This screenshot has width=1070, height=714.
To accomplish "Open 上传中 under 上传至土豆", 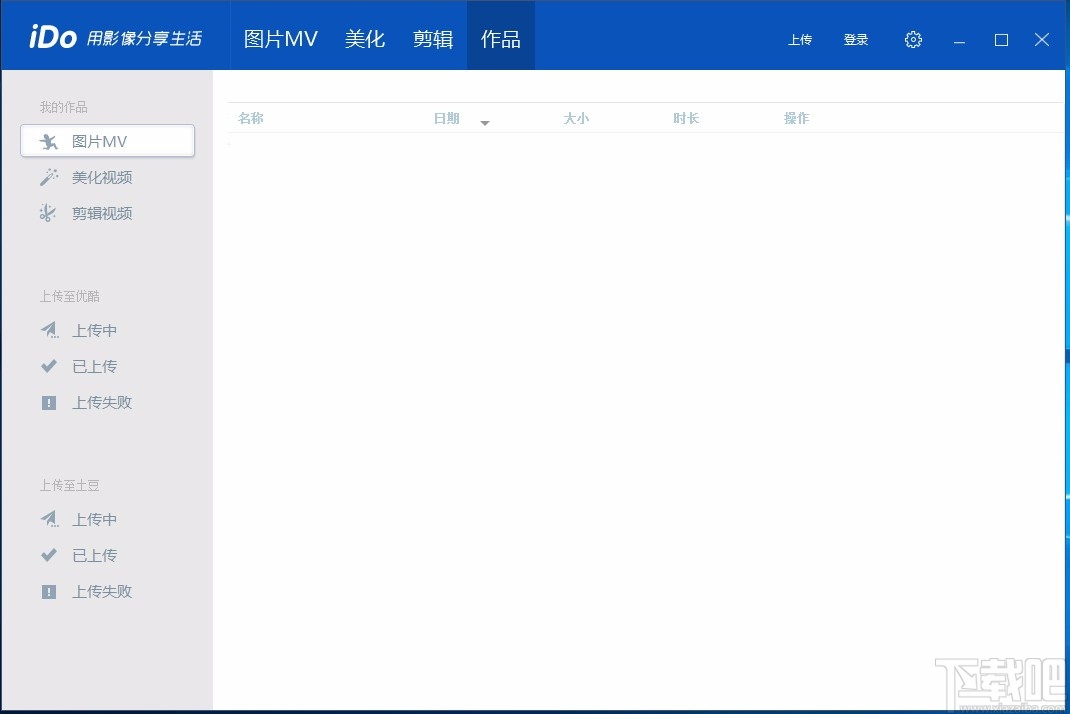I will (x=94, y=519).
